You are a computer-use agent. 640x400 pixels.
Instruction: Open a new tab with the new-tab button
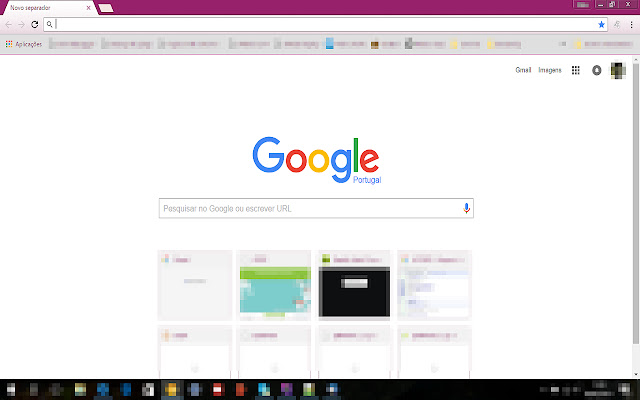(106, 8)
